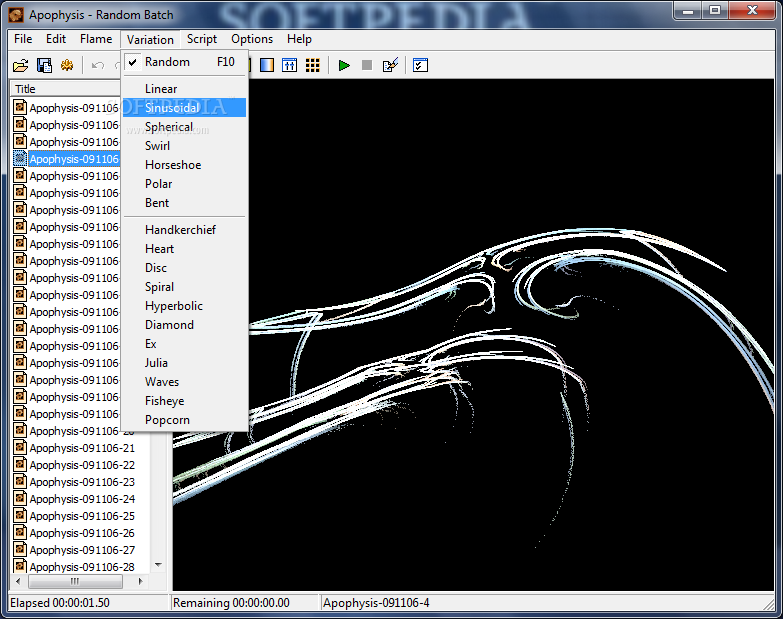The width and height of the screenshot is (783, 619).
Task: Select the Heart variation
Action: pos(185,249)
